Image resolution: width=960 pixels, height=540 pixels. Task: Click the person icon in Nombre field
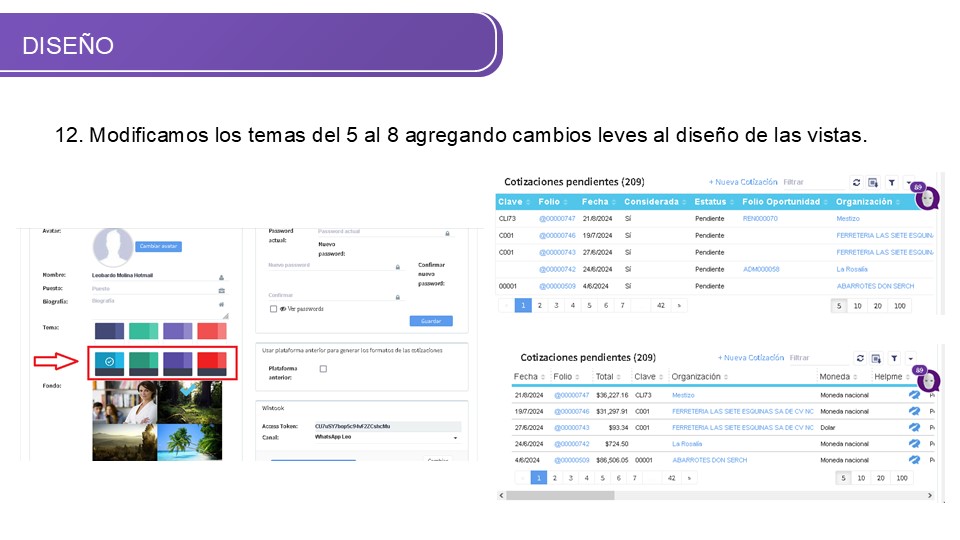(x=222, y=277)
